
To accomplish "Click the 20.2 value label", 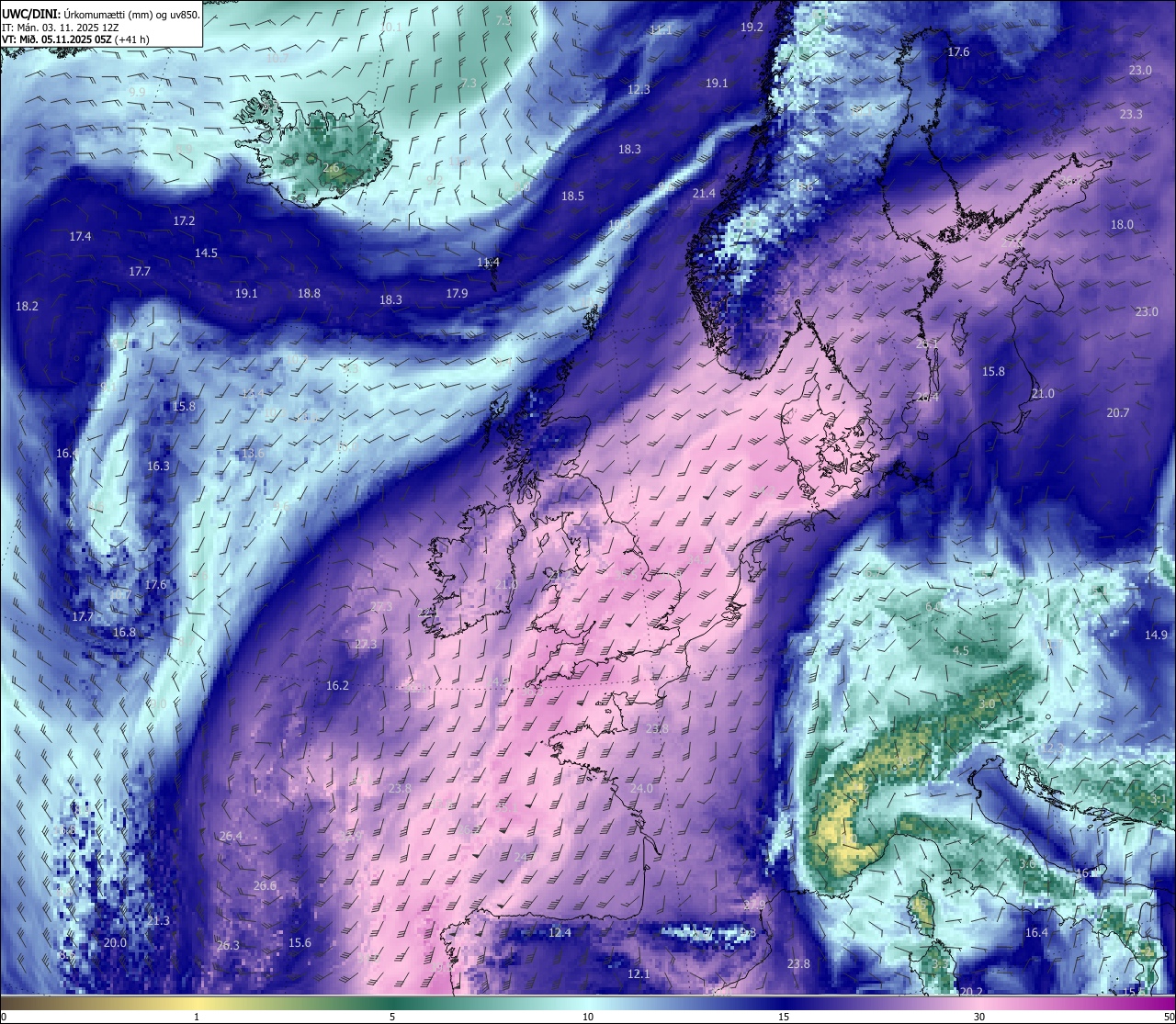I will tap(971, 992).
